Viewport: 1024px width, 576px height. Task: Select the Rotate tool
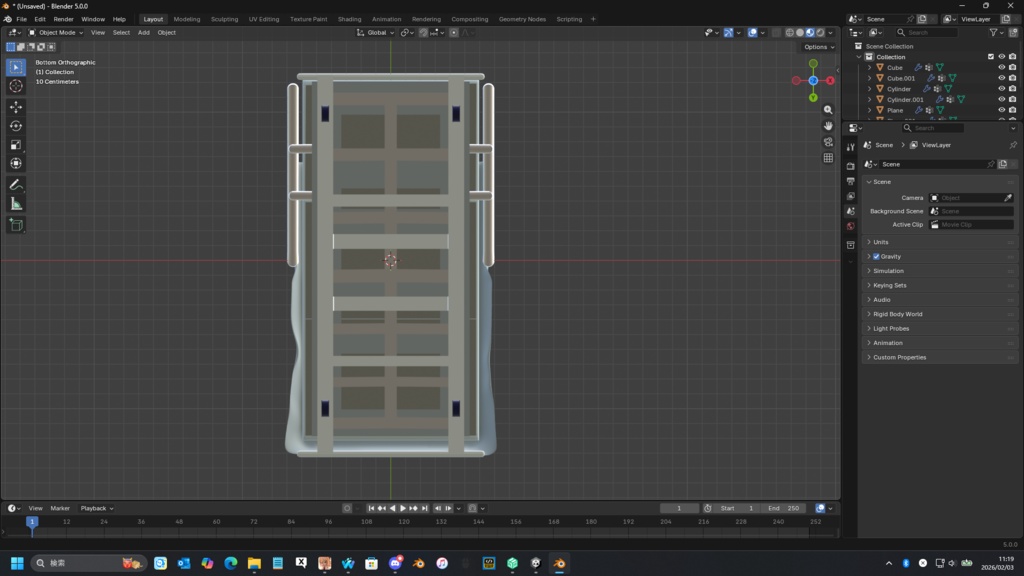pyautogui.click(x=16, y=126)
